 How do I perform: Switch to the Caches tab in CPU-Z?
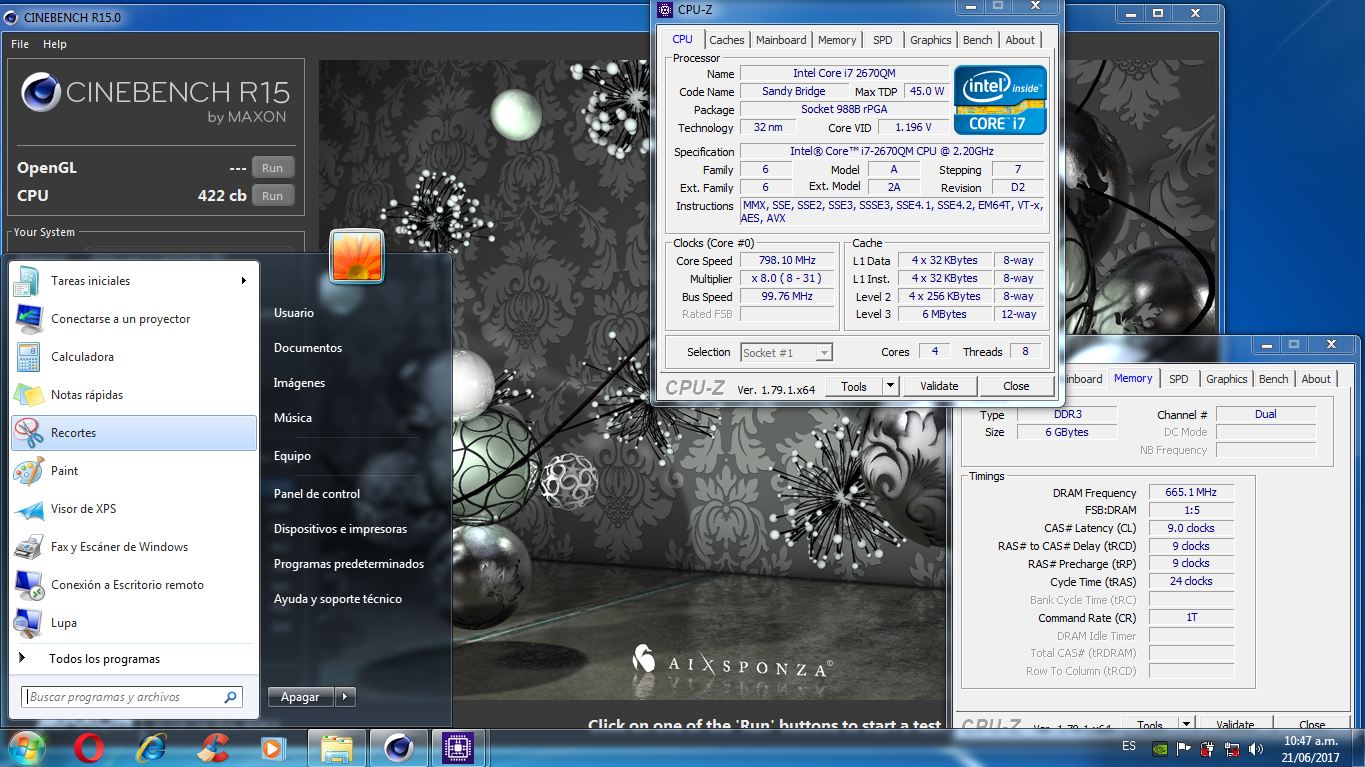coord(727,40)
